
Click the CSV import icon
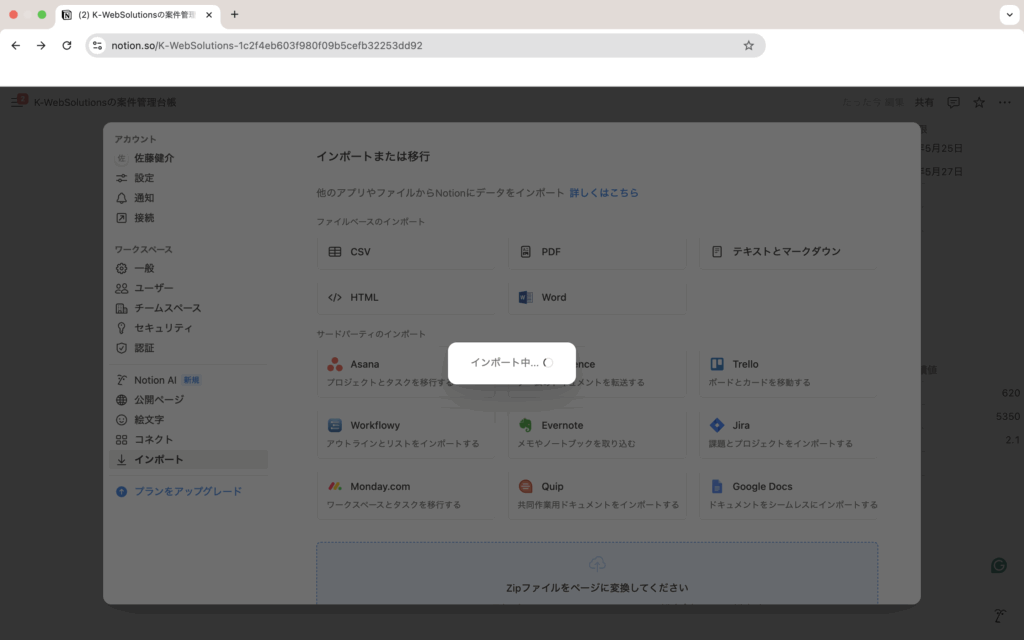[334, 252]
